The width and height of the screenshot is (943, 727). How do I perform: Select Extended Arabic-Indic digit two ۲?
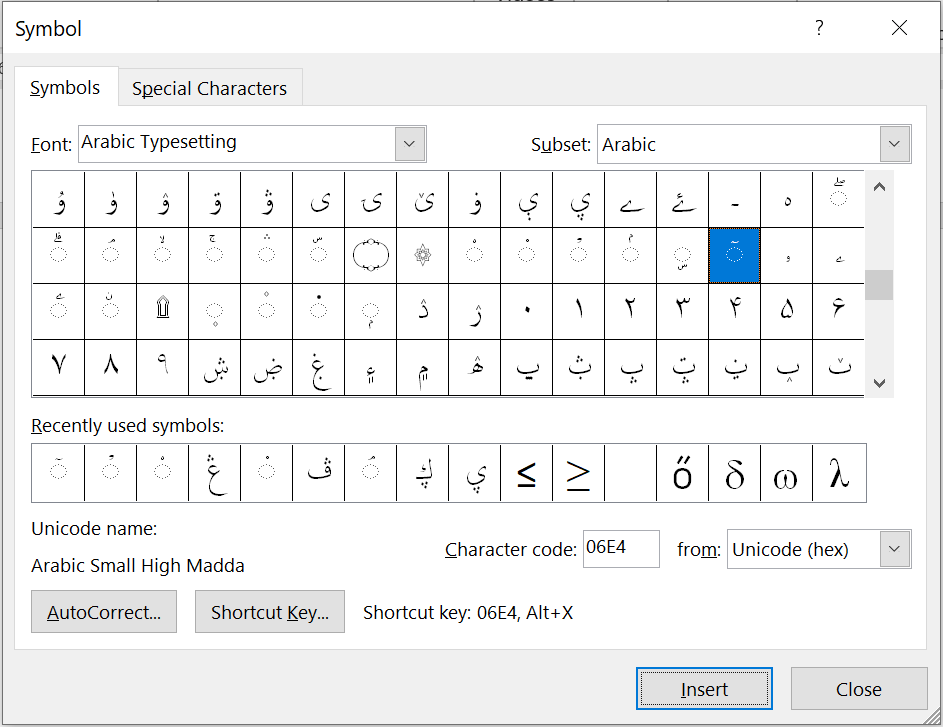pyautogui.click(x=630, y=311)
